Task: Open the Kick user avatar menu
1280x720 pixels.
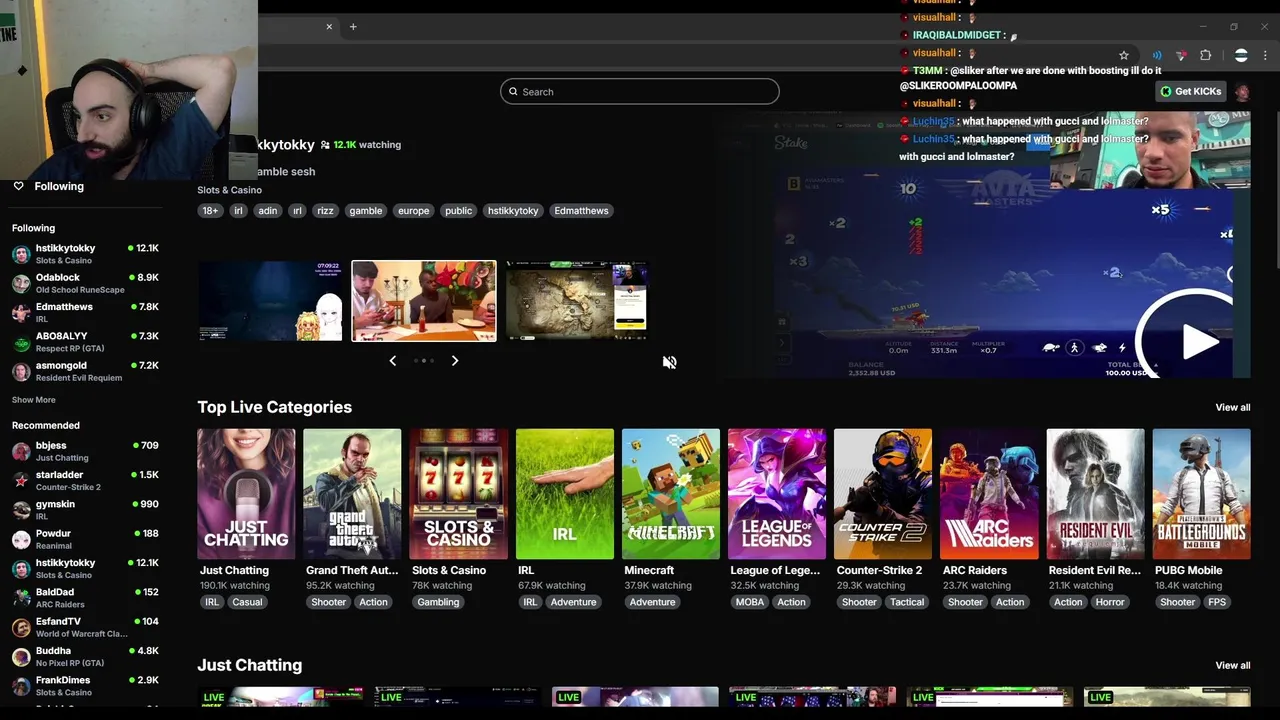Action: (1242, 92)
